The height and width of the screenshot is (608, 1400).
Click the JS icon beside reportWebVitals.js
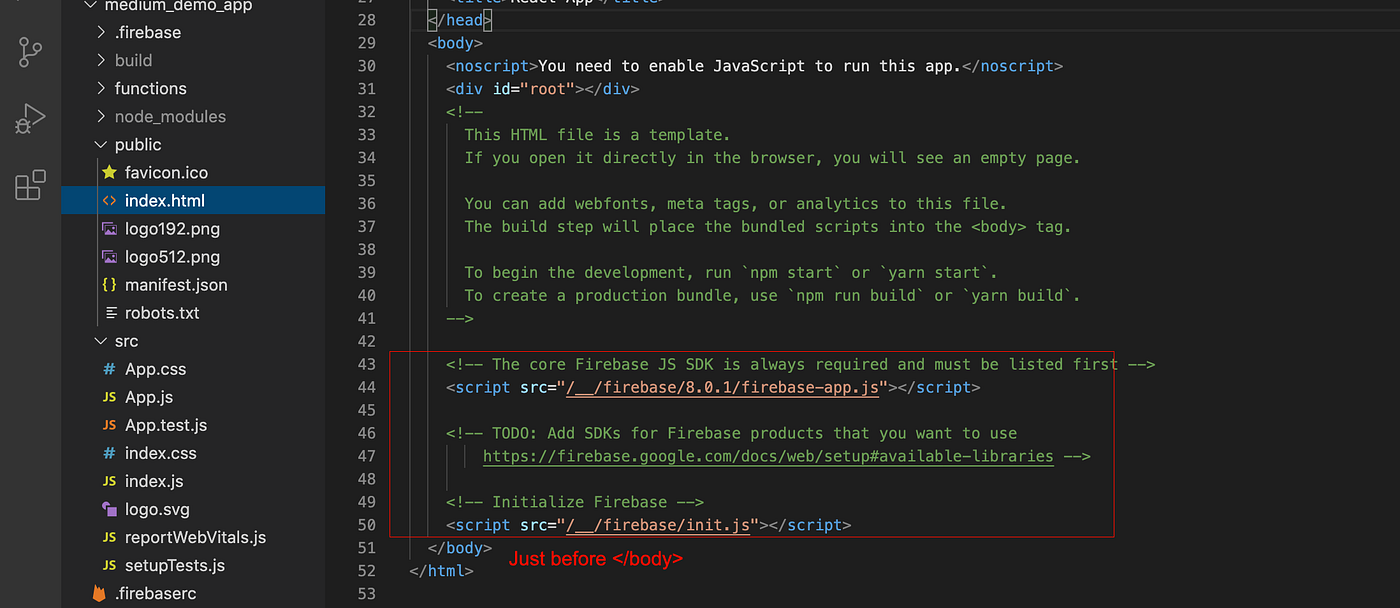pos(109,537)
